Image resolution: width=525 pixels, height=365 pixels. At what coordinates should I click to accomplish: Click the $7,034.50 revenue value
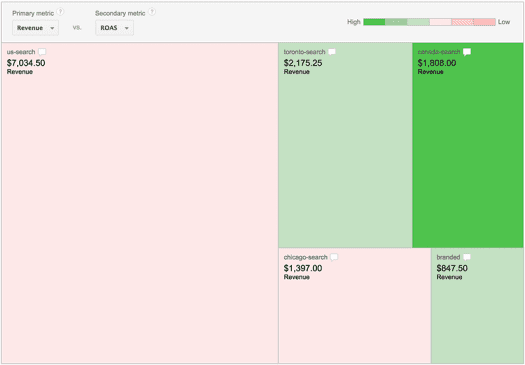click(x=26, y=63)
